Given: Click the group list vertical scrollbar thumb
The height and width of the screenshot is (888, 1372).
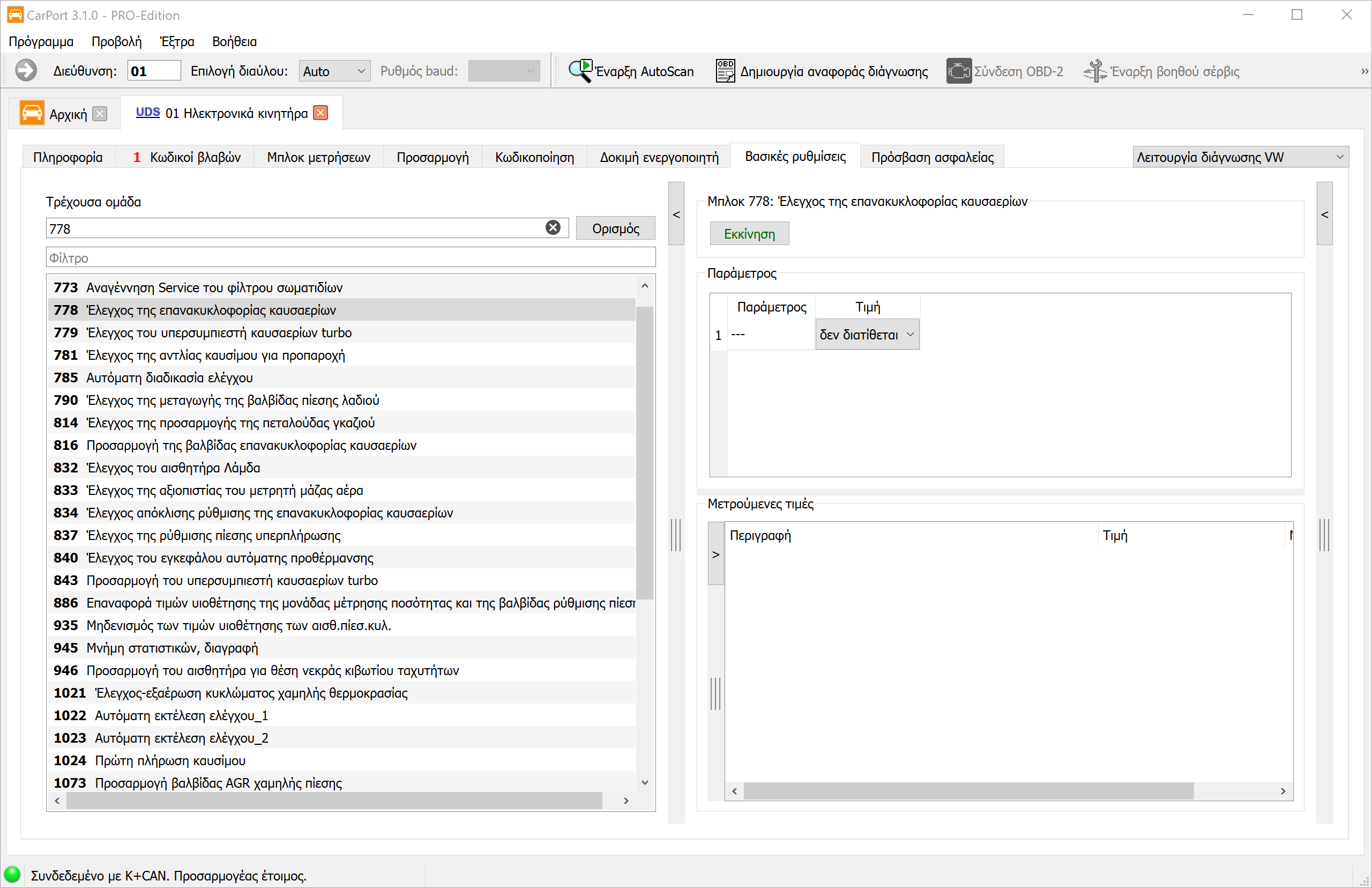Looking at the screenshot, I should tap(644, 453).
